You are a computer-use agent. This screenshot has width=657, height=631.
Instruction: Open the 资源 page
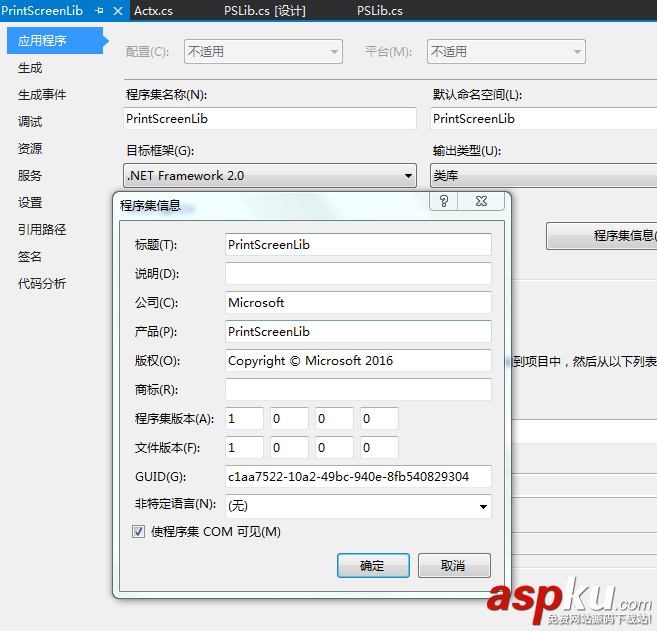pos(30,148)
